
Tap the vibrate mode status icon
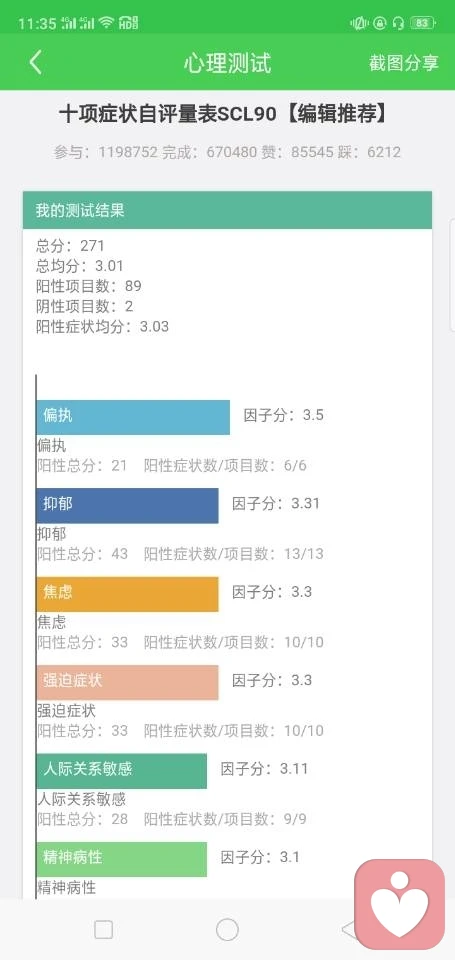click(x=359, y=23)
